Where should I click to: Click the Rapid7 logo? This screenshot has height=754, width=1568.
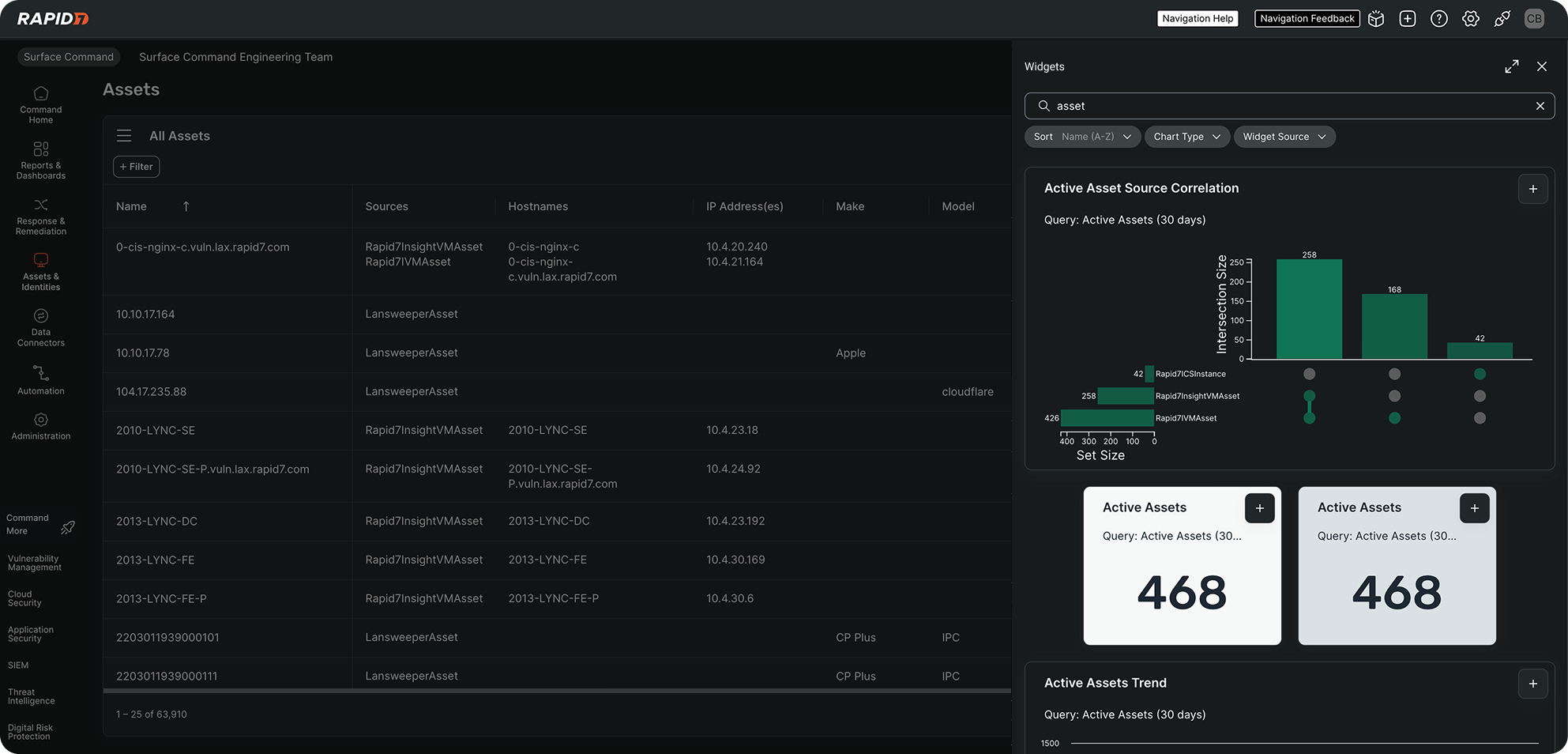53,18
